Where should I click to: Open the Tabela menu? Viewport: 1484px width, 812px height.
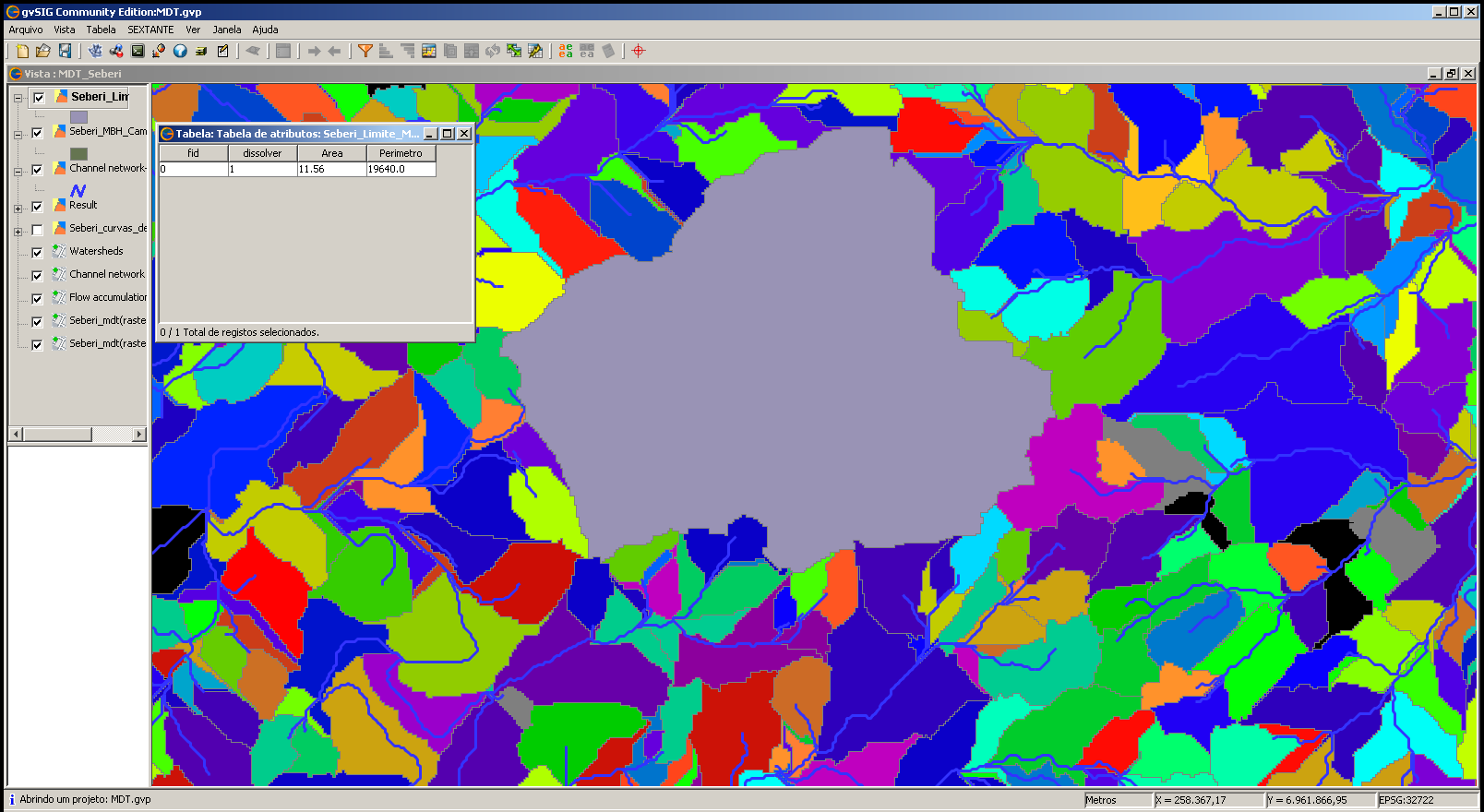coord(101,30)
